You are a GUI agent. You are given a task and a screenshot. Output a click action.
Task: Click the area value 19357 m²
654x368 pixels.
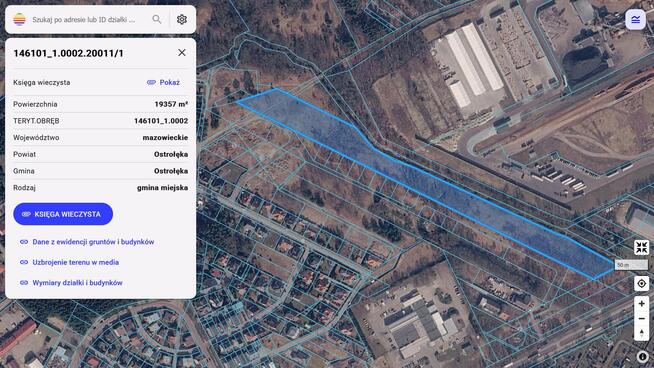click(x=171, y=104)
